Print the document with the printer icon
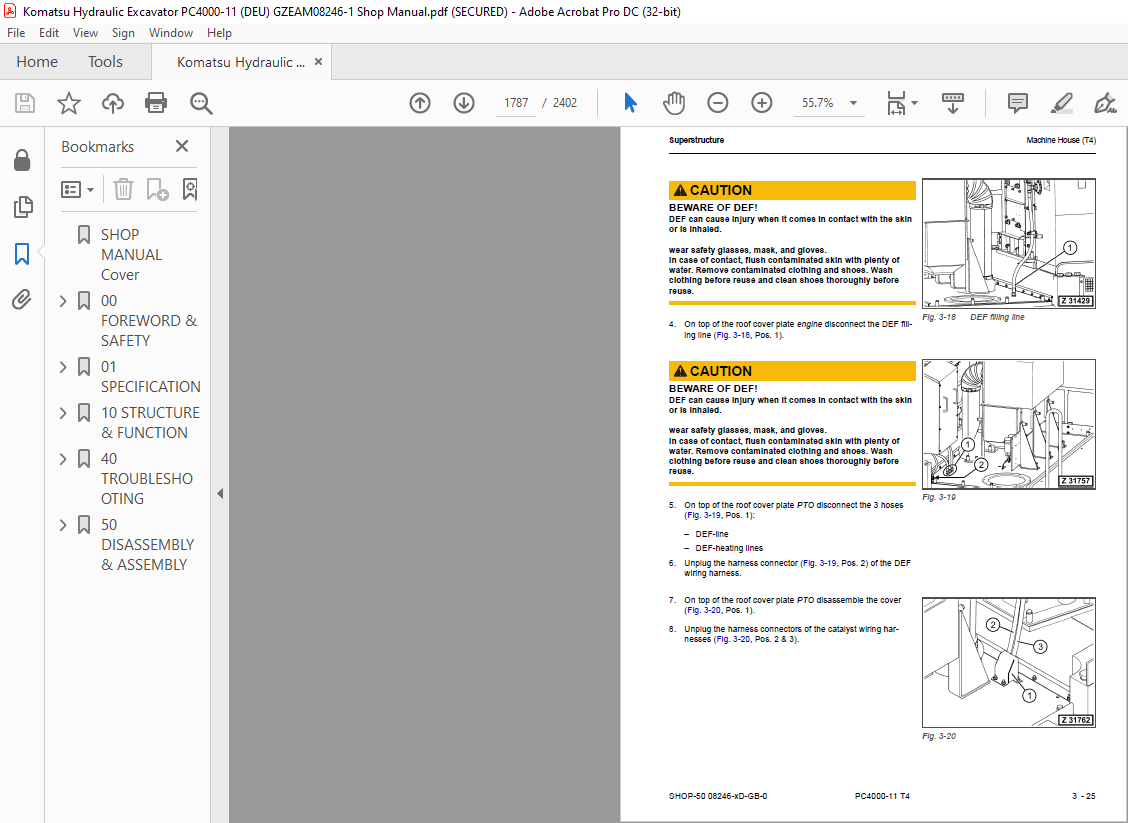Viewport: 1128px width, 823px height. (x=156, y=103)
